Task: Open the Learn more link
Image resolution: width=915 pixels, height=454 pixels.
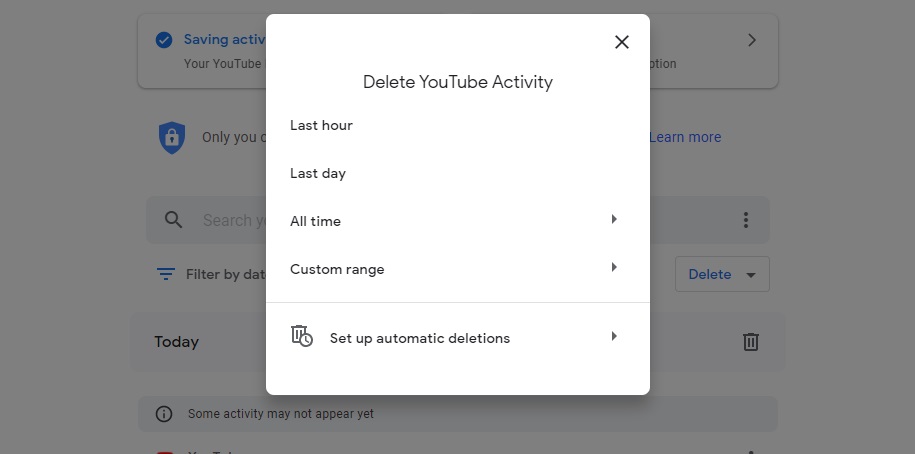Action: [x=685, y=137]
